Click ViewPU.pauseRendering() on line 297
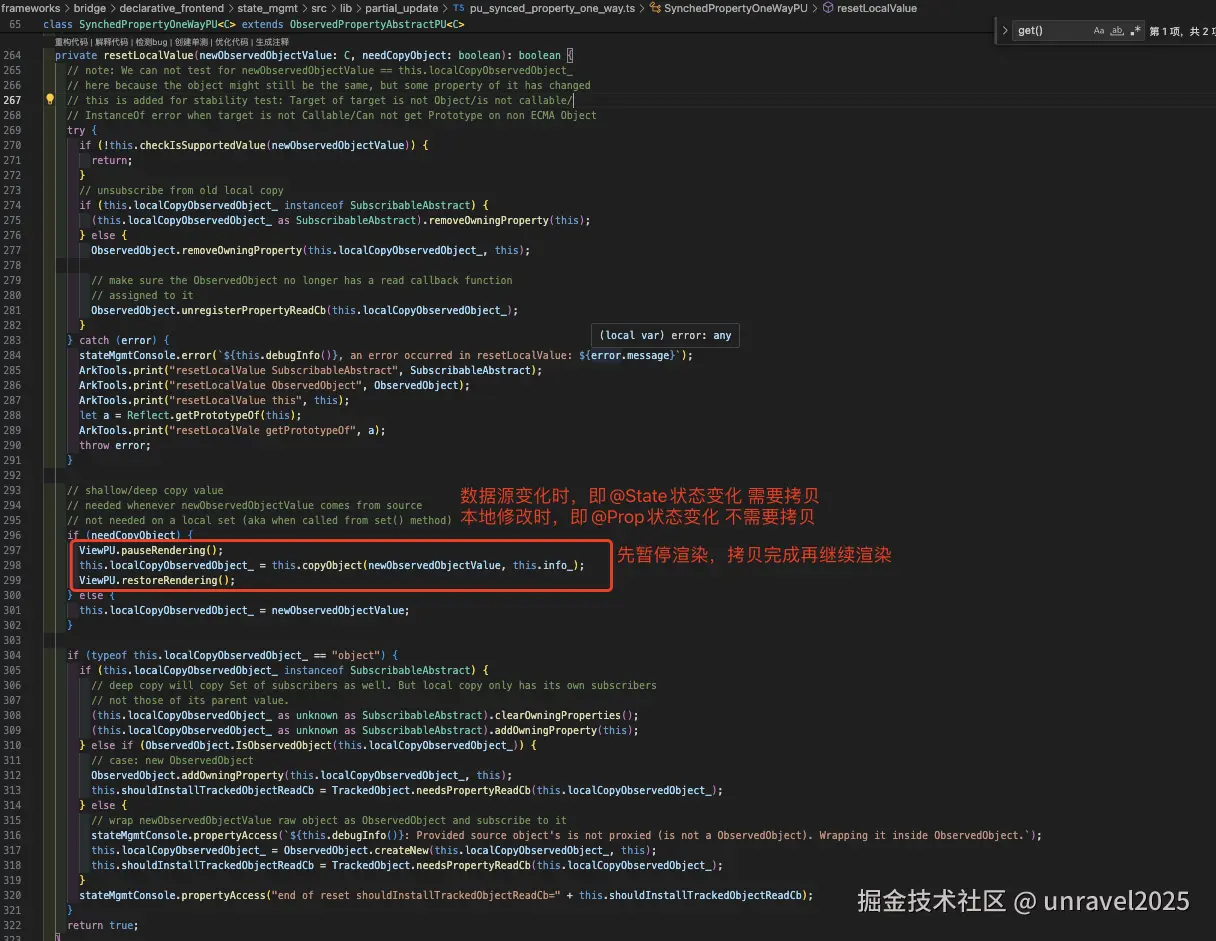The image size is (1216, 941). pos(149,550)
